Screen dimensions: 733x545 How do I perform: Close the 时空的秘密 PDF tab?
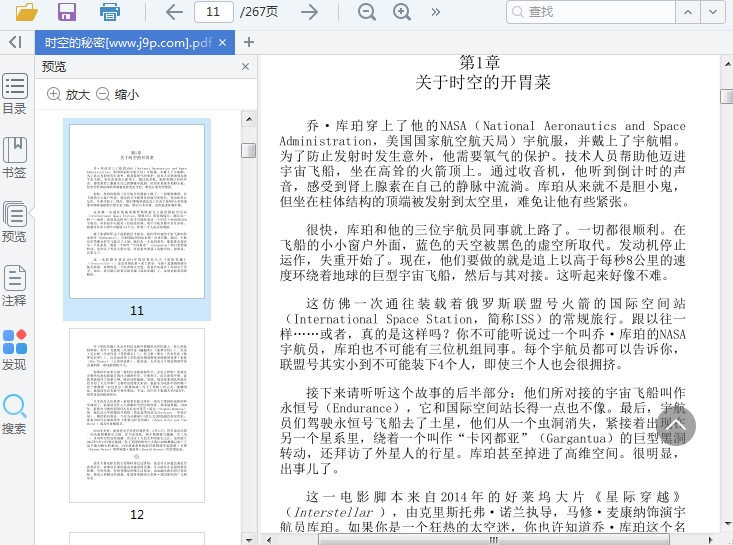(x=223, y=43)
